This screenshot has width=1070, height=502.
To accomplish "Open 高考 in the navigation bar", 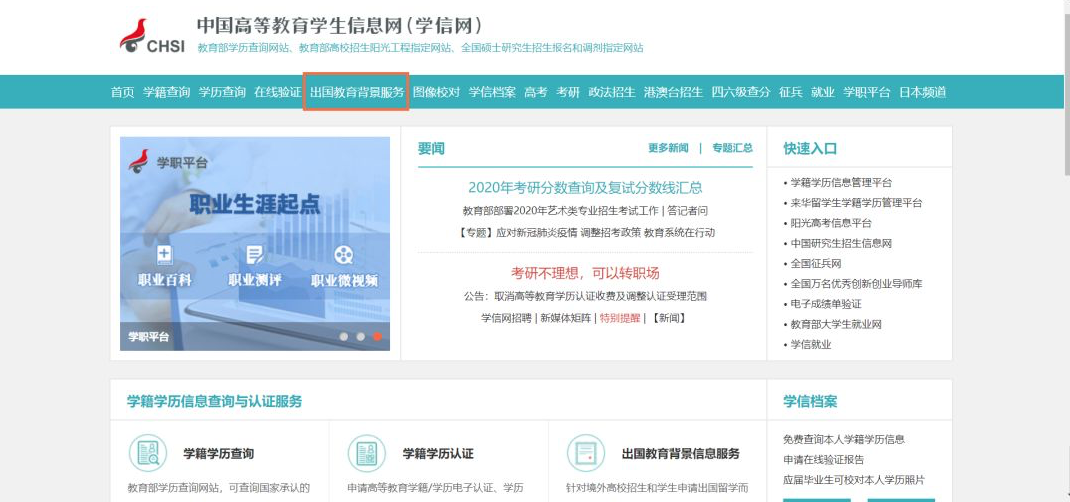I will (x=536, y=92).
